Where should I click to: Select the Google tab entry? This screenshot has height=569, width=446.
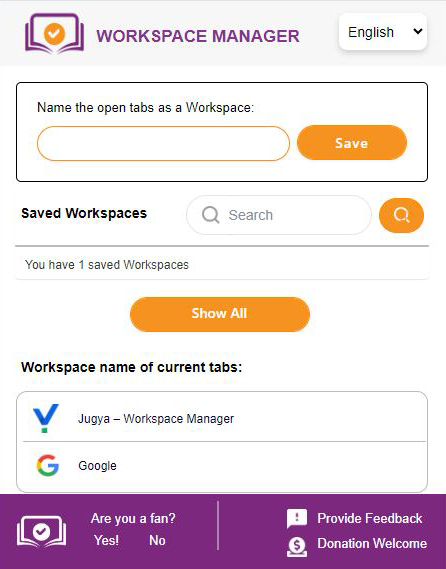pos(222,466)
